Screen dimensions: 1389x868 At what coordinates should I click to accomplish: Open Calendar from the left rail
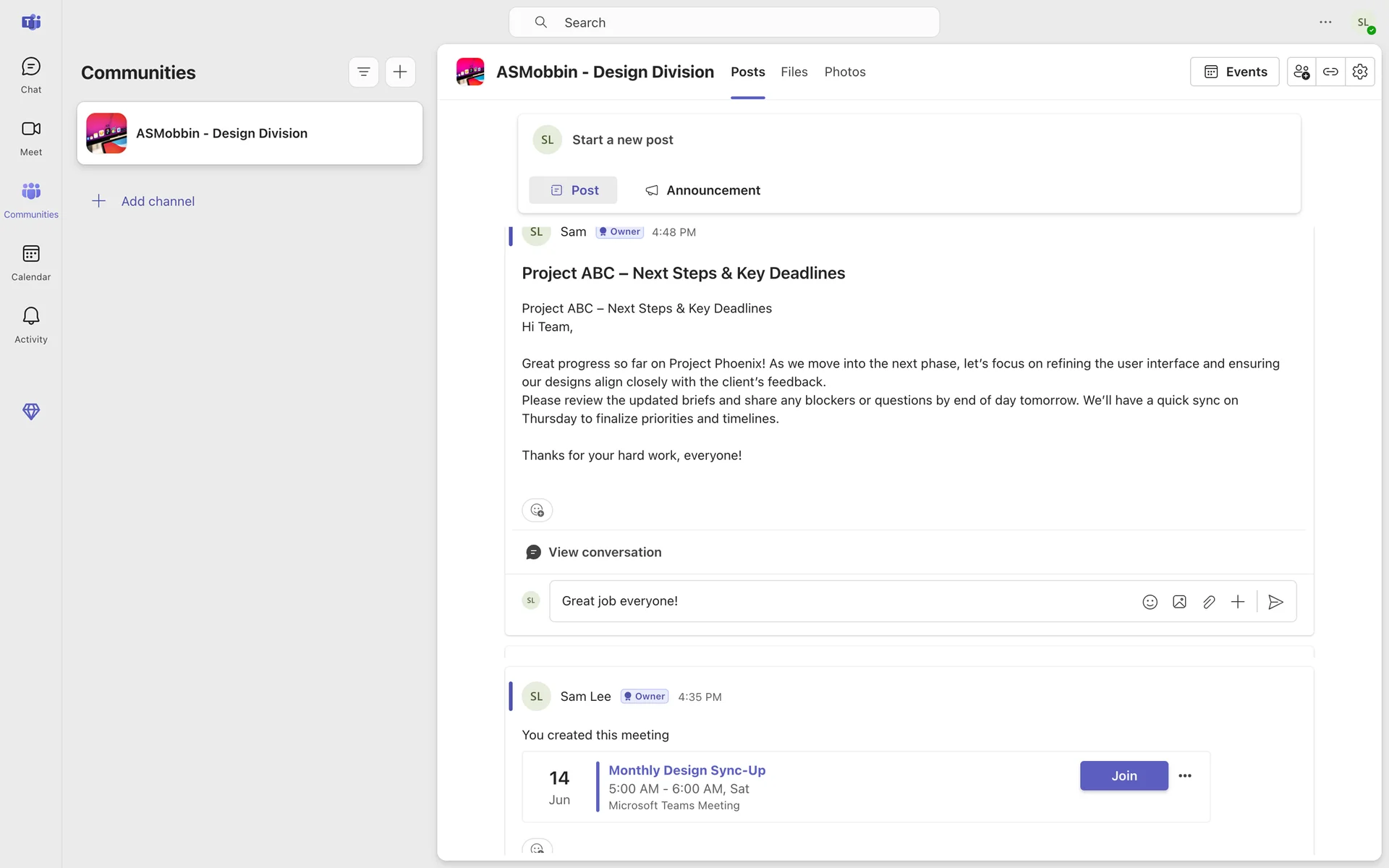pos(30,263)
